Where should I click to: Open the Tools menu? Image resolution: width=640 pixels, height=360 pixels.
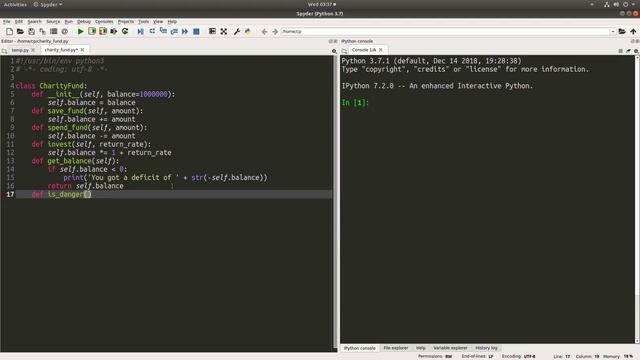point(143,21)
